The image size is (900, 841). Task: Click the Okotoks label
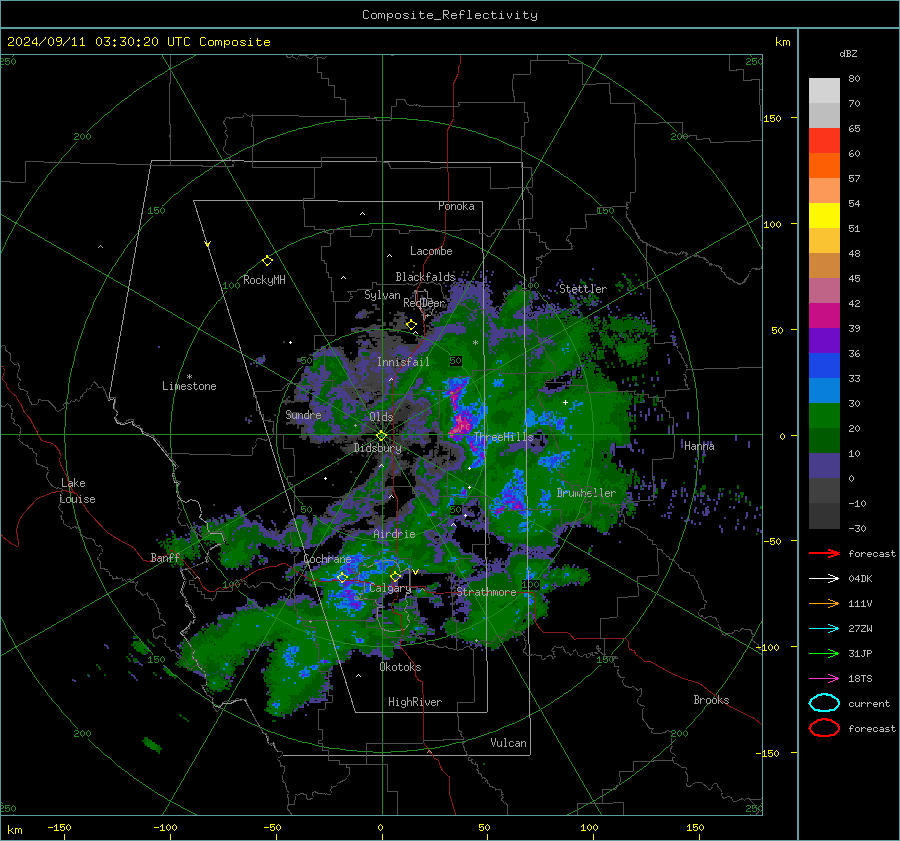400,667
